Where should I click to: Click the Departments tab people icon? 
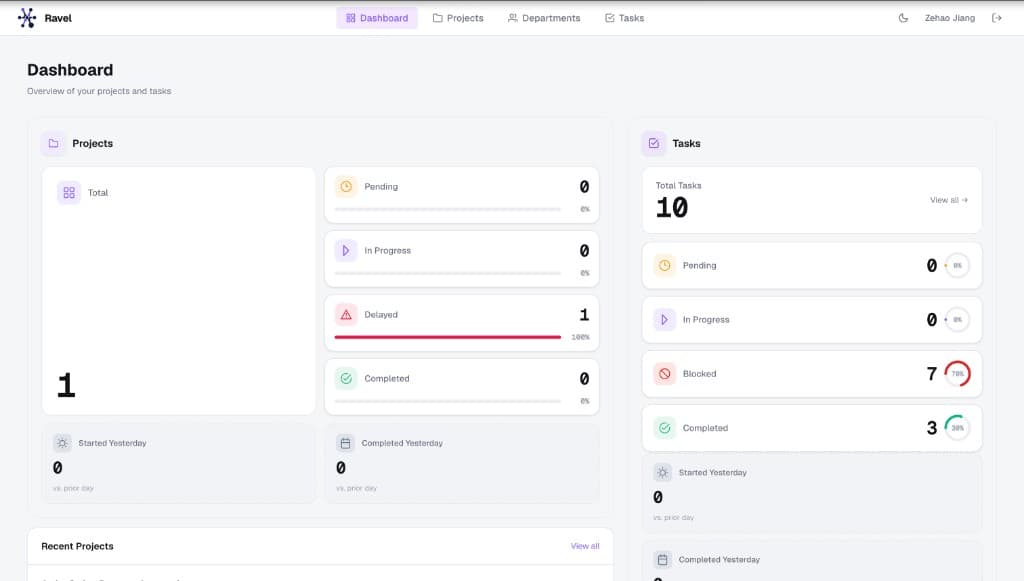513,18
